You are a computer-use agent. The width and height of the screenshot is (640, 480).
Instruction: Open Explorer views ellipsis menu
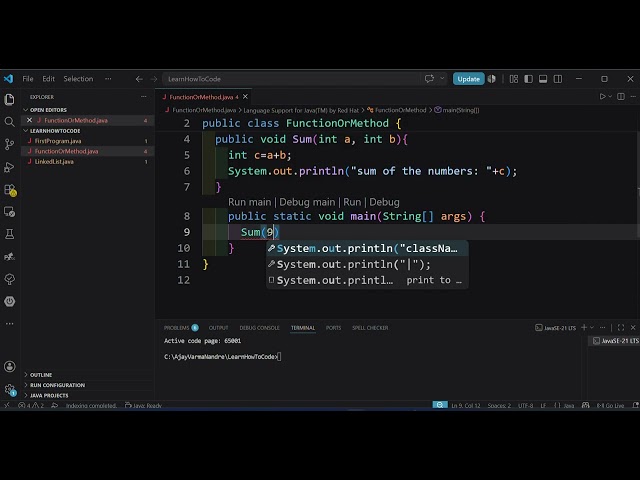click(144, 97)
